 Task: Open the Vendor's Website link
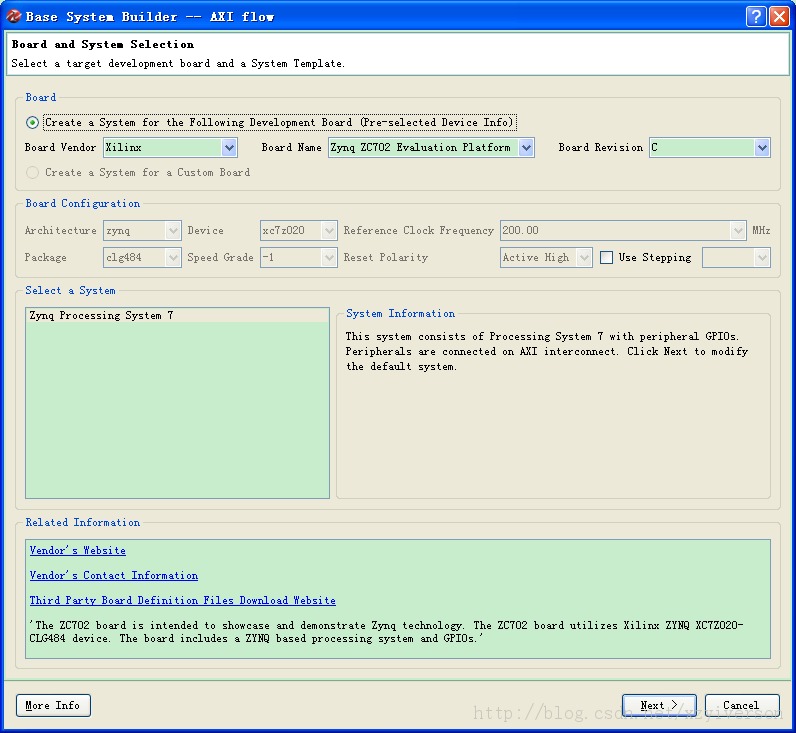78,550
